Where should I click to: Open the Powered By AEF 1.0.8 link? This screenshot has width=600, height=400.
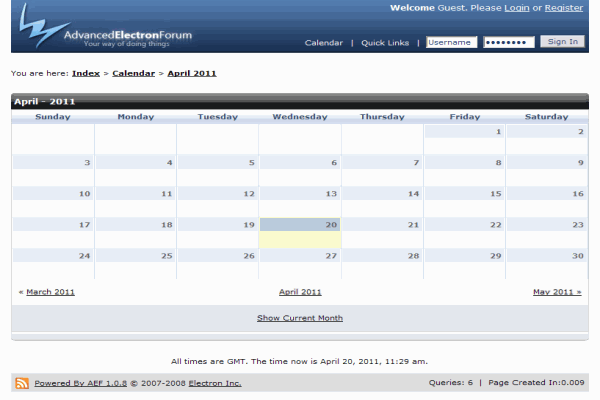[80, 383]
